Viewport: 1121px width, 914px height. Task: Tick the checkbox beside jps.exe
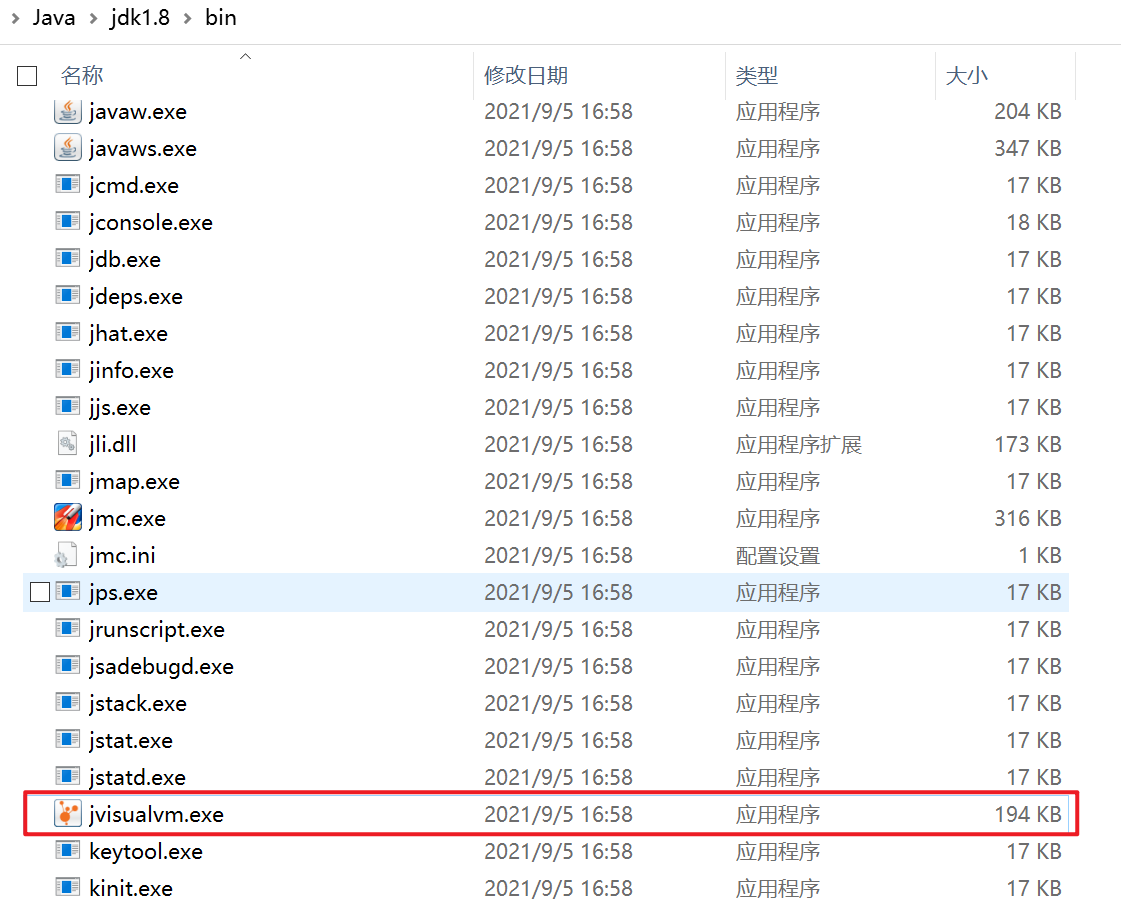[x=39, y=592]
